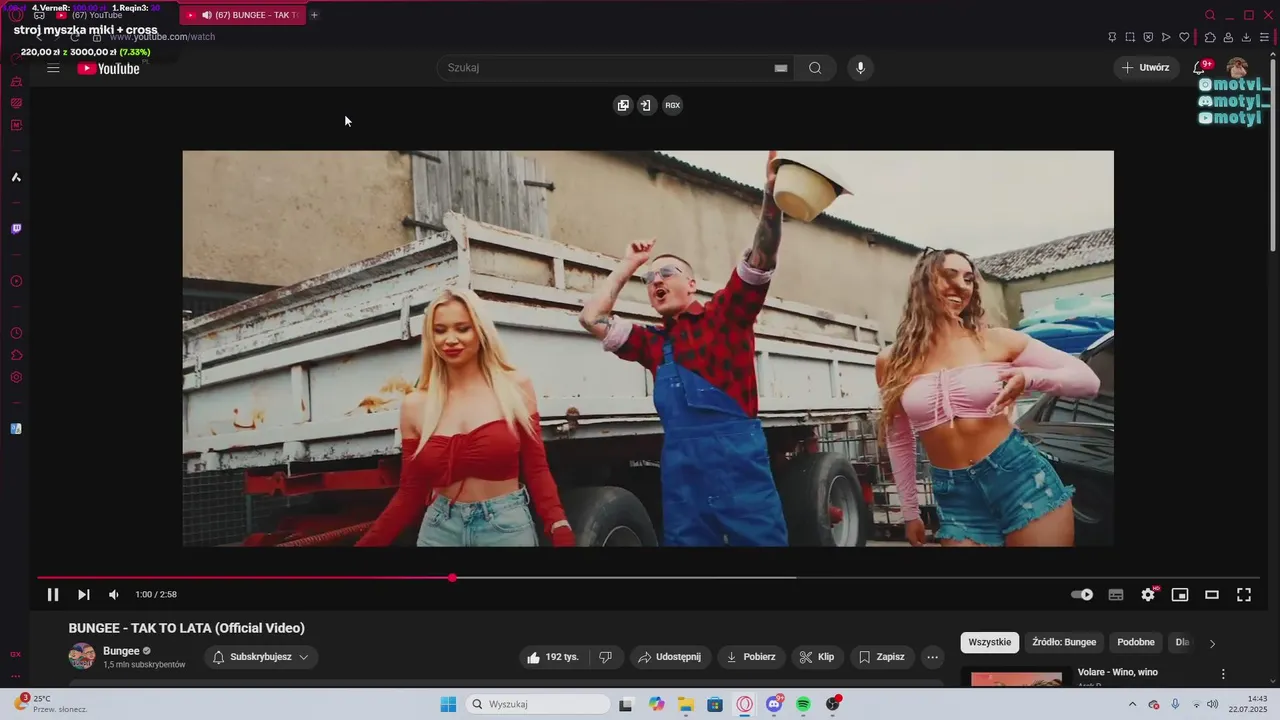Viewport: 1280px width, 720px height.
Task: Mute the video volume
Action: pyautogui.click(x=114, y=594)
